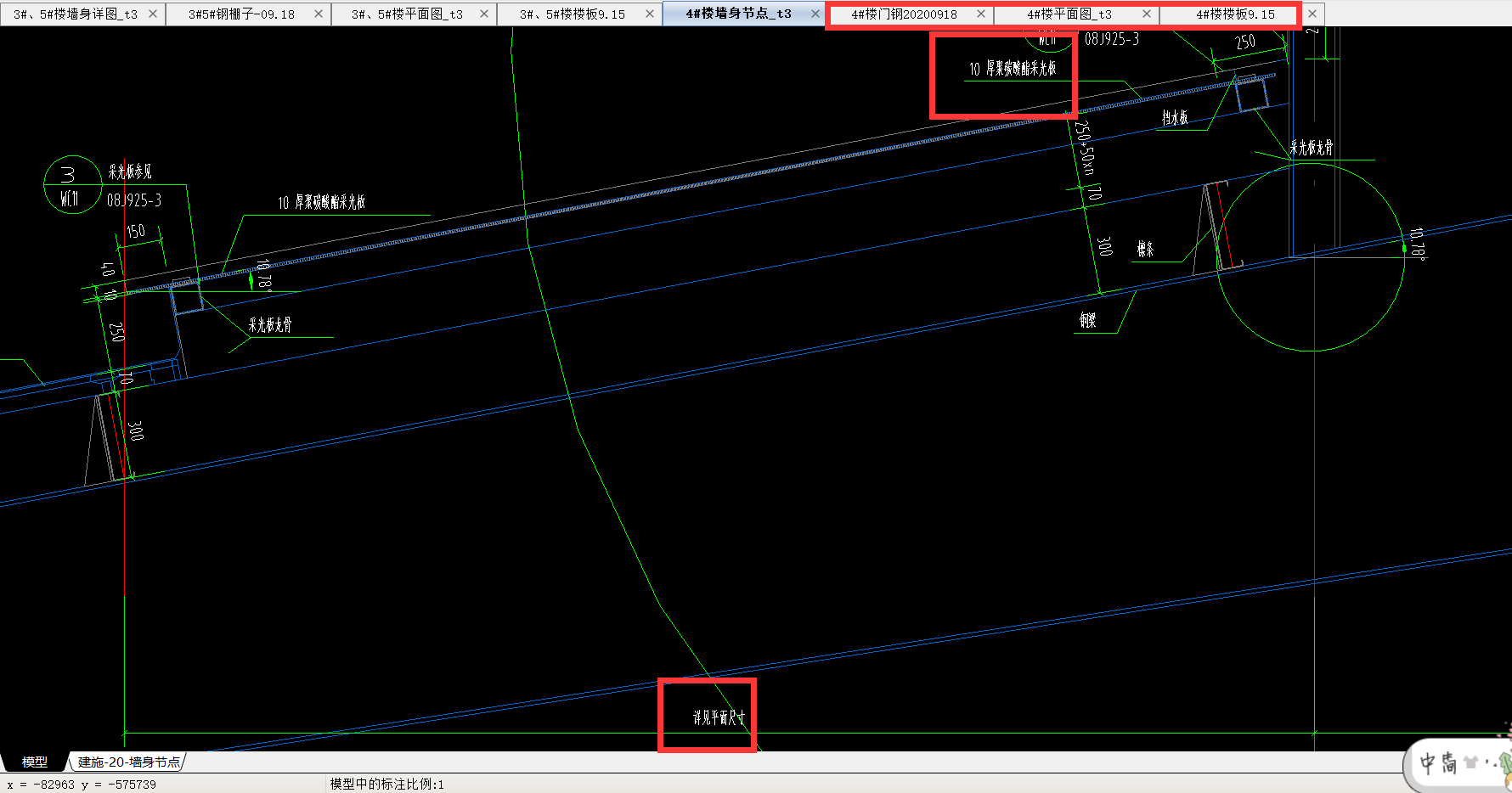
Task: Click the 模型中的标注比例:1 status text
Action: tap(386, 785)
